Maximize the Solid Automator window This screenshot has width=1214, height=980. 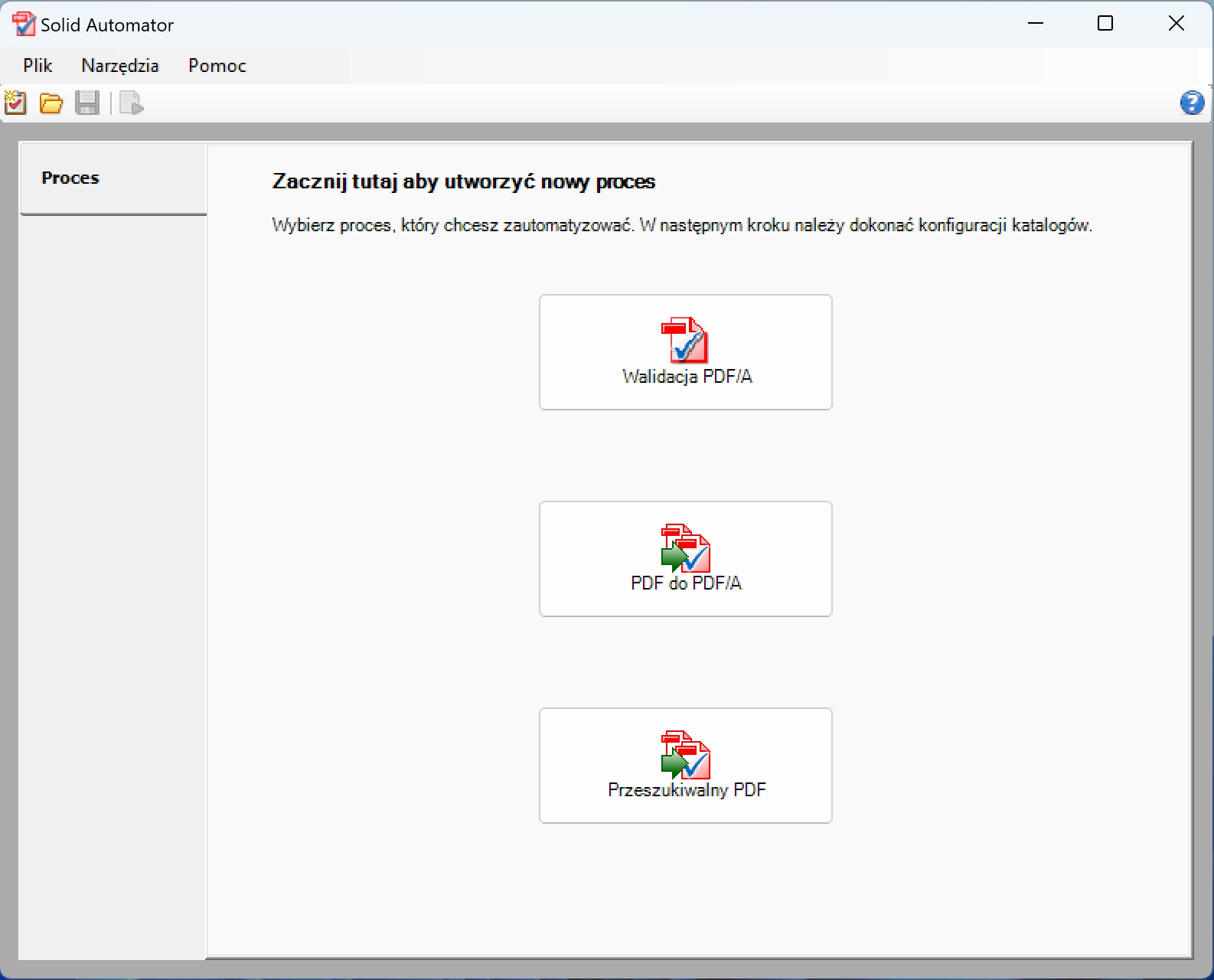coord(1105,24)
